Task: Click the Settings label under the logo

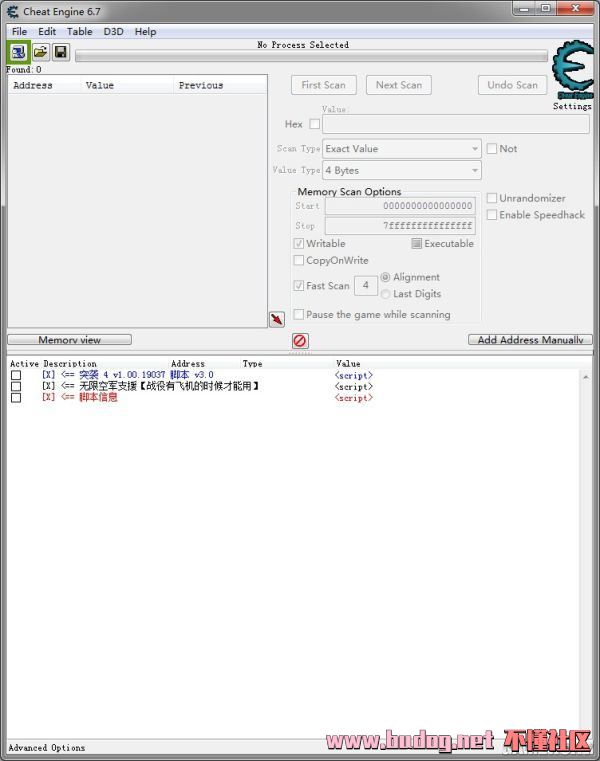Action: point(572,106)
